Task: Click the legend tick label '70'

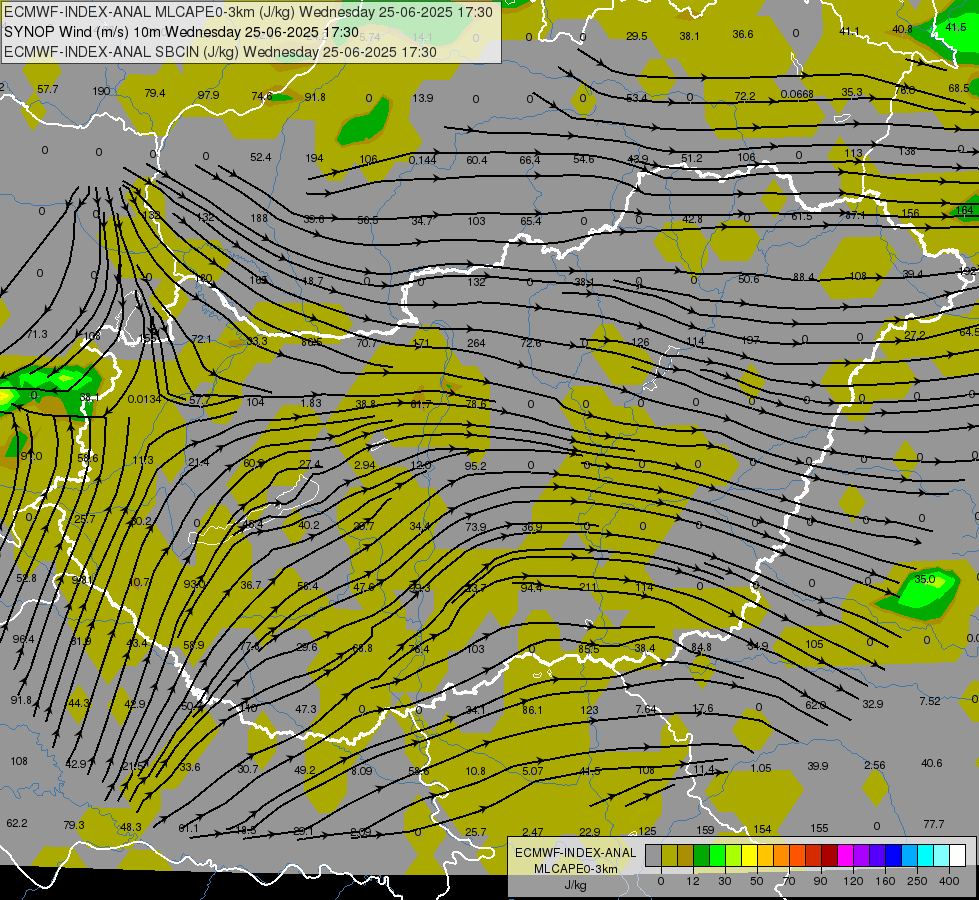Action: click(789, 881)
